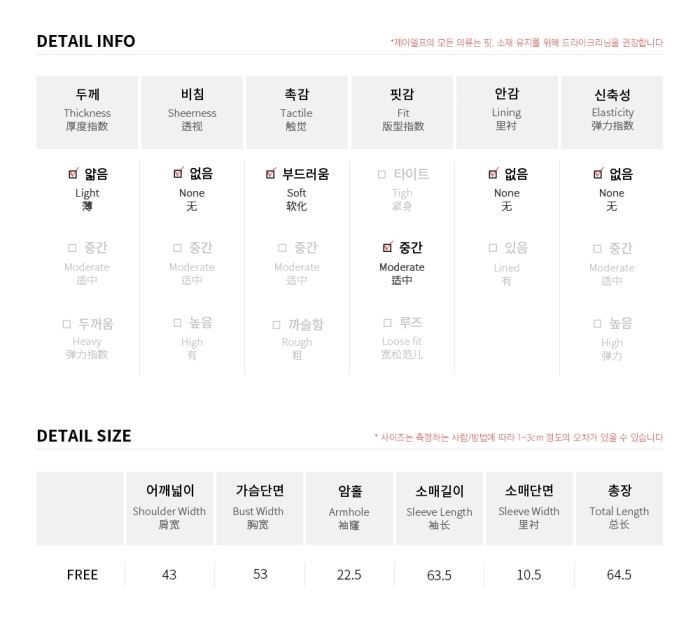This screenshot has width=700, height=625.
Task: Click the Thickness column header cell
Action: click(87, 112)
